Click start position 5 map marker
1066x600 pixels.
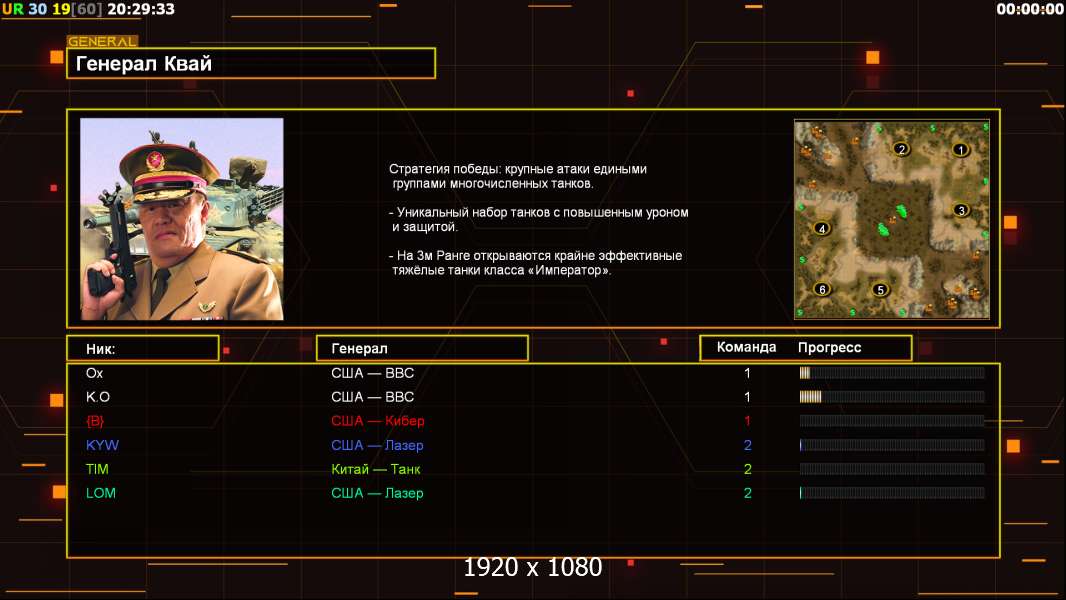[880, 290]
